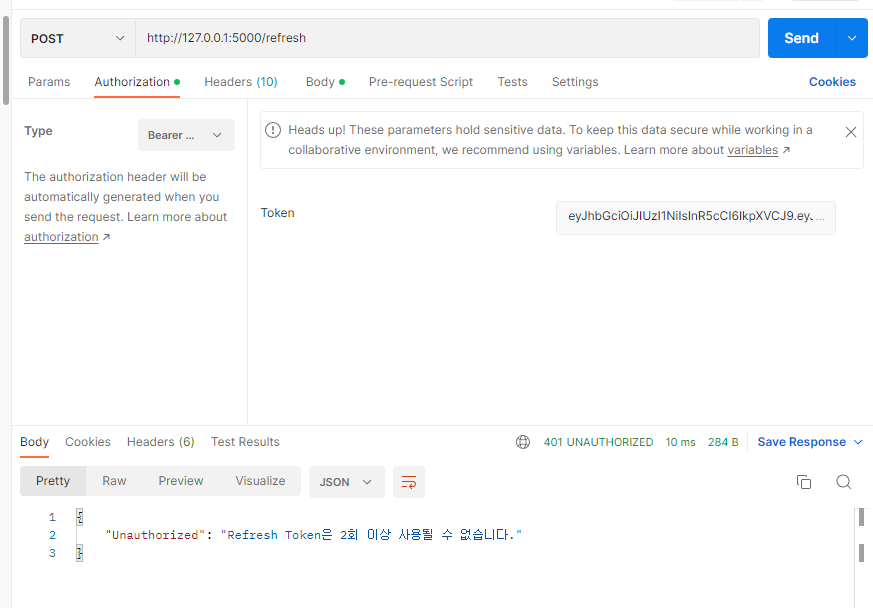Viewport: 873px width, 608px height.
Task: Copy the response body to clipboard
Action: pyautogui.click(x=803, y=482)
